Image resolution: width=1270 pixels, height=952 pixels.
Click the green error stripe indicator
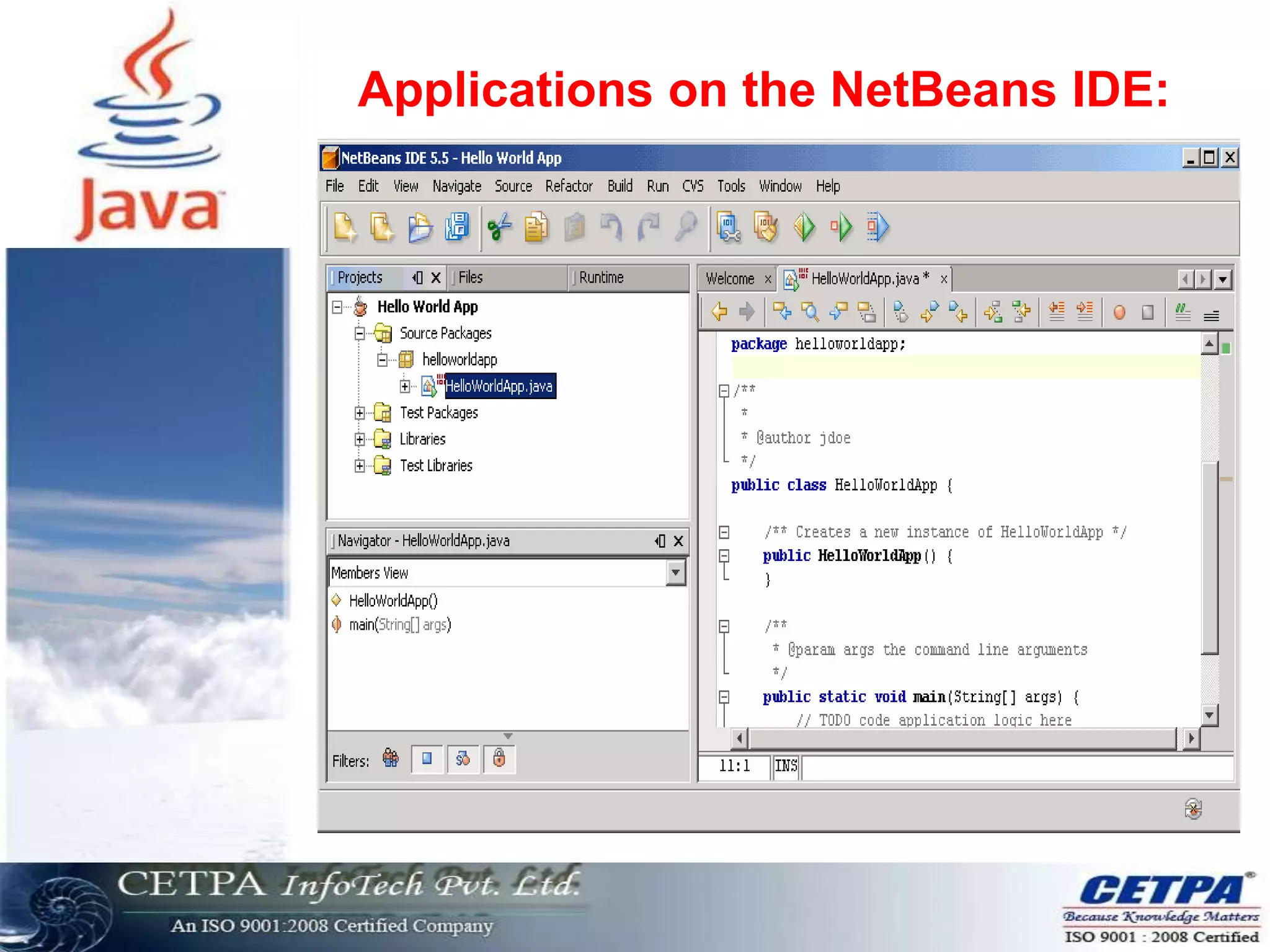[1226, 348]
